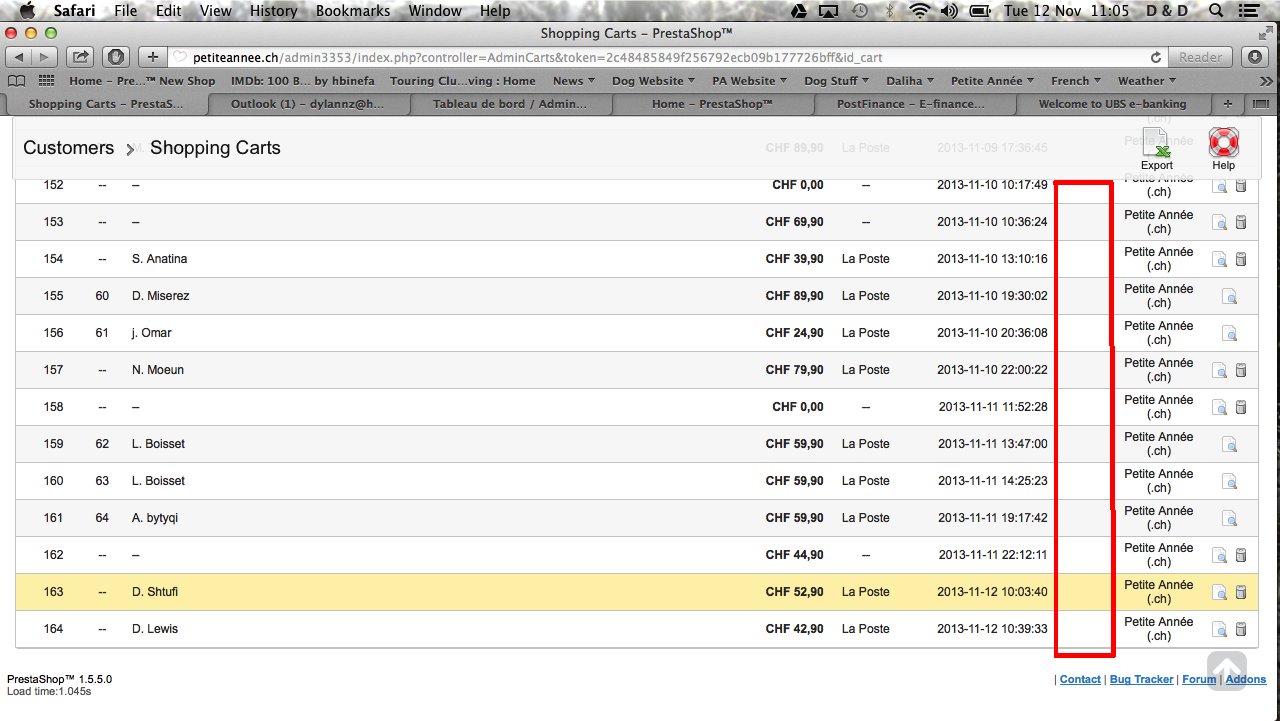
Task: Open Volume status menu
Action: tap(949, 11)
